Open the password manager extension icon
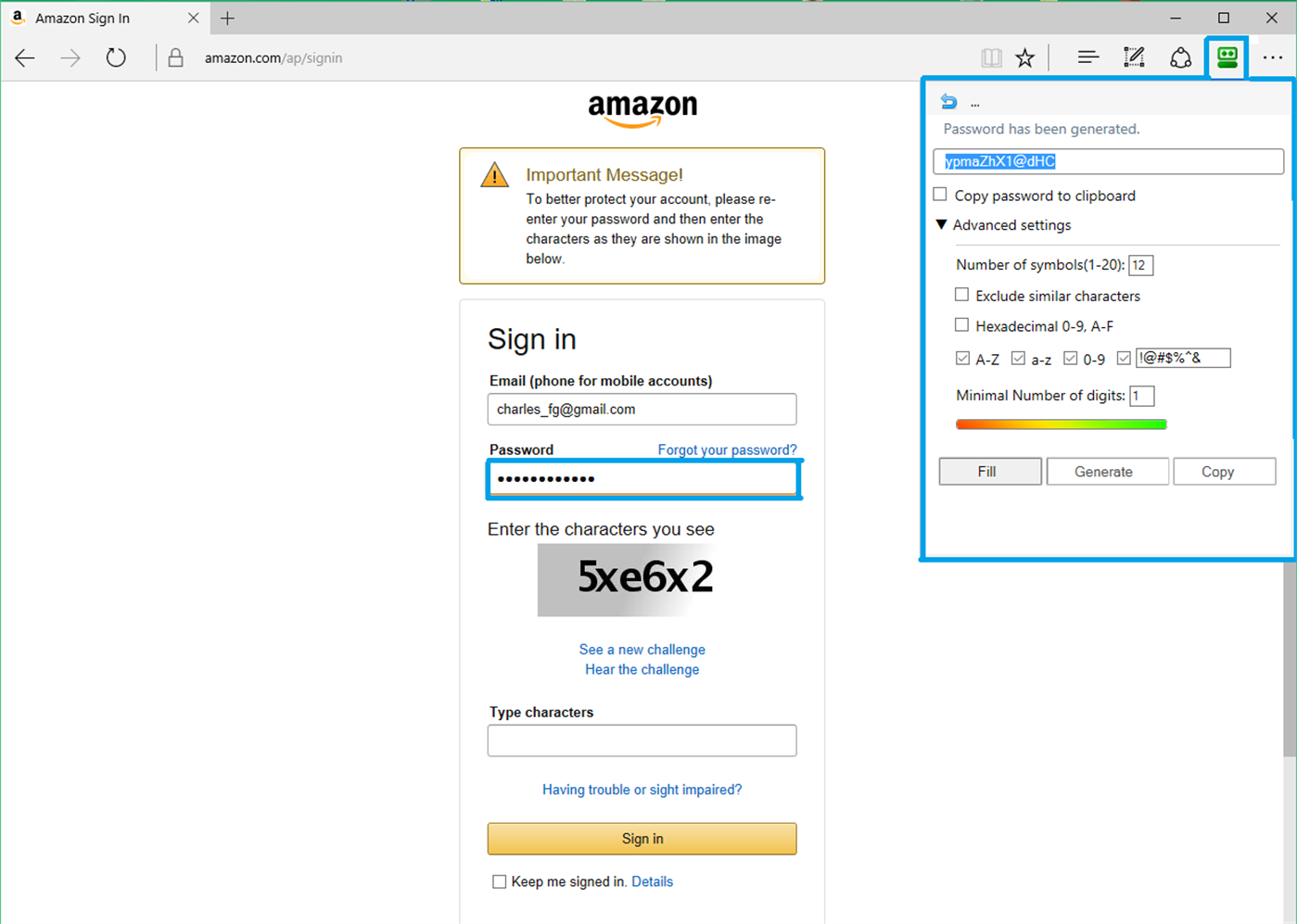The width and height of the screenshot is (1297, 924). click(x=1227, y=57)
